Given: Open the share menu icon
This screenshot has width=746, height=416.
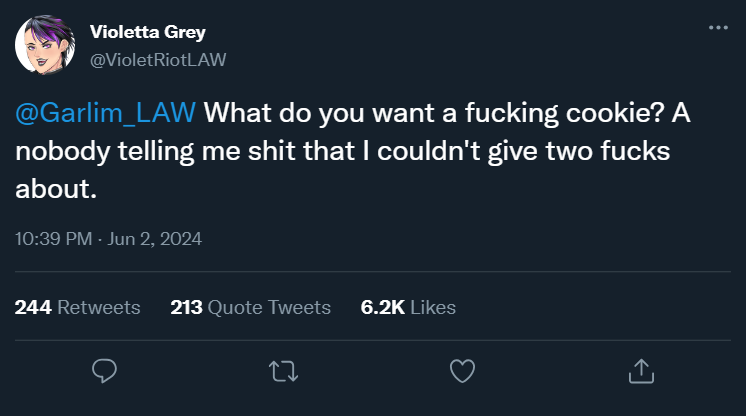Looking at the screenshot, I should coord(639,371).
